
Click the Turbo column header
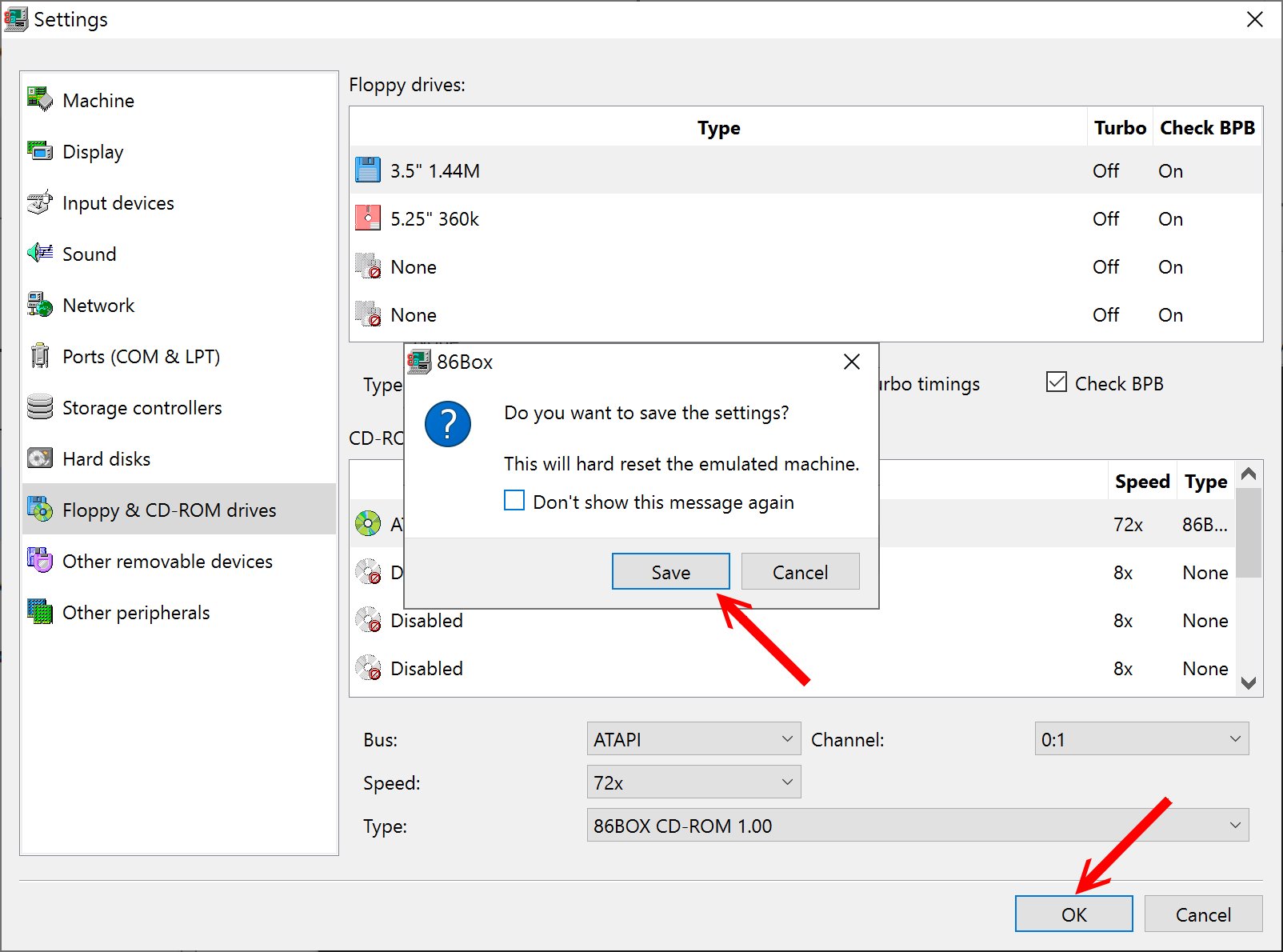click(1120, 128)
